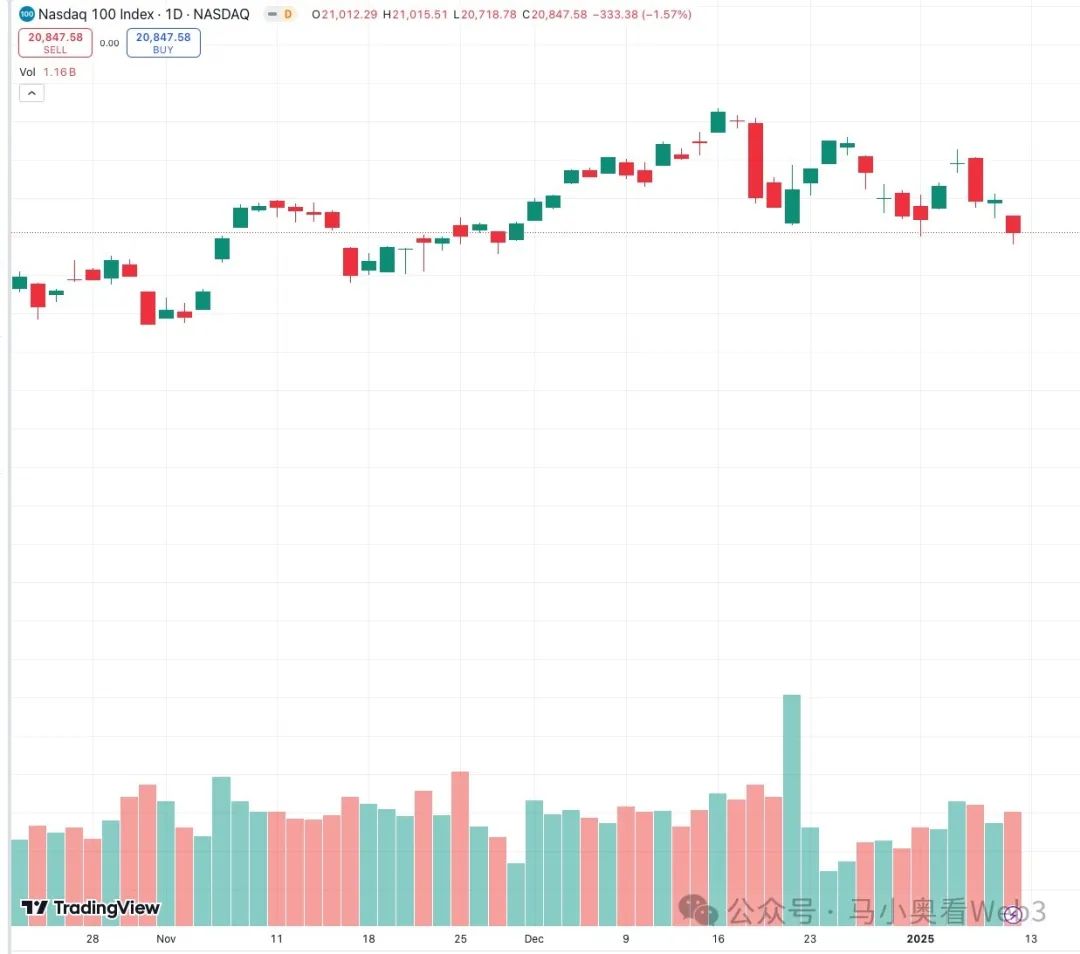Click the close price C20,847.58 readout
The image size is (1080, 954).
coord(554,14)
